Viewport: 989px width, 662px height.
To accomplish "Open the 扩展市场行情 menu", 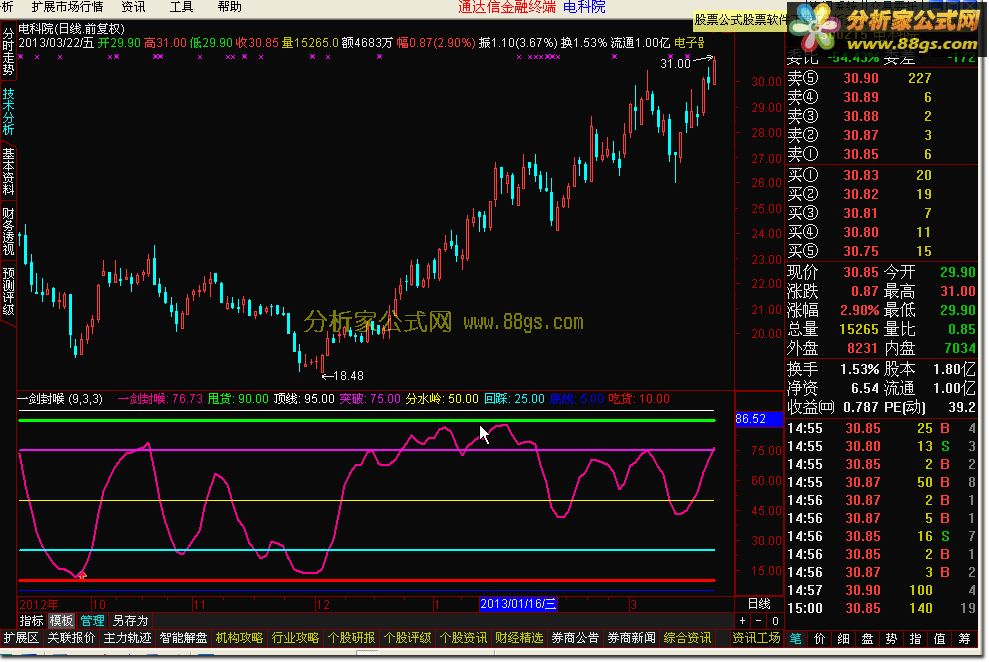I will click(67, 7).
